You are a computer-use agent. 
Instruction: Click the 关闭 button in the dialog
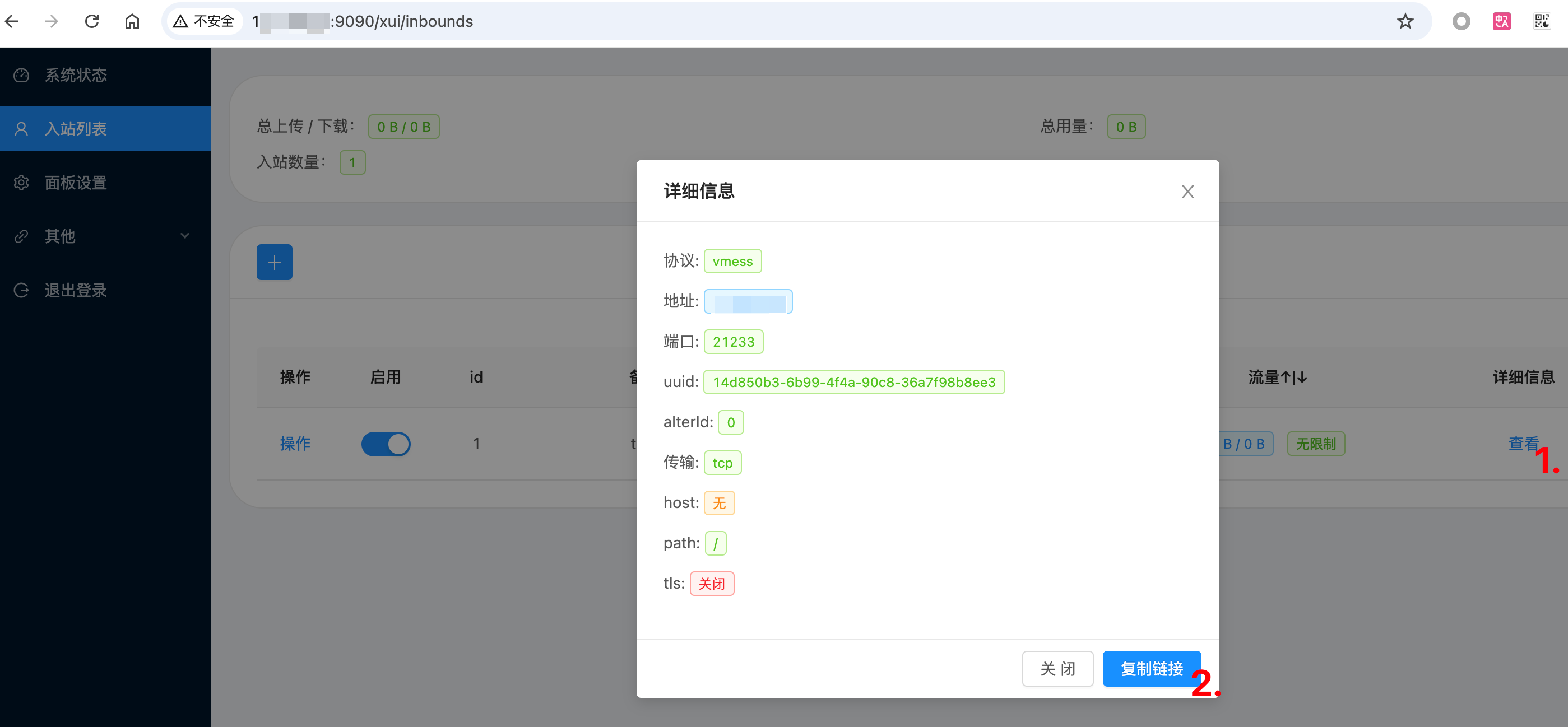point(1057,669)
